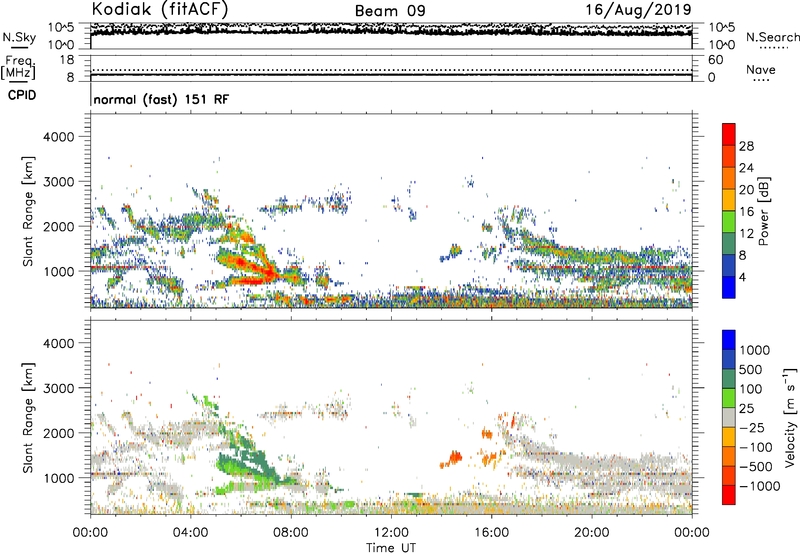Viewport: 800px width, 554px height.
Task: Click the "4000" tick on the velocity panel
Action: pos(58,343)
